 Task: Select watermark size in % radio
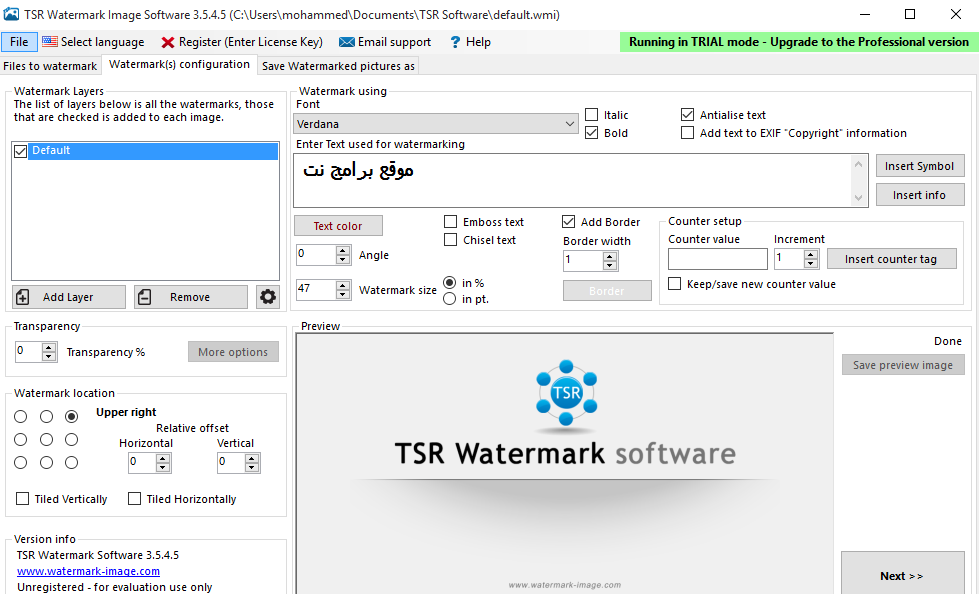coord(450,282)
